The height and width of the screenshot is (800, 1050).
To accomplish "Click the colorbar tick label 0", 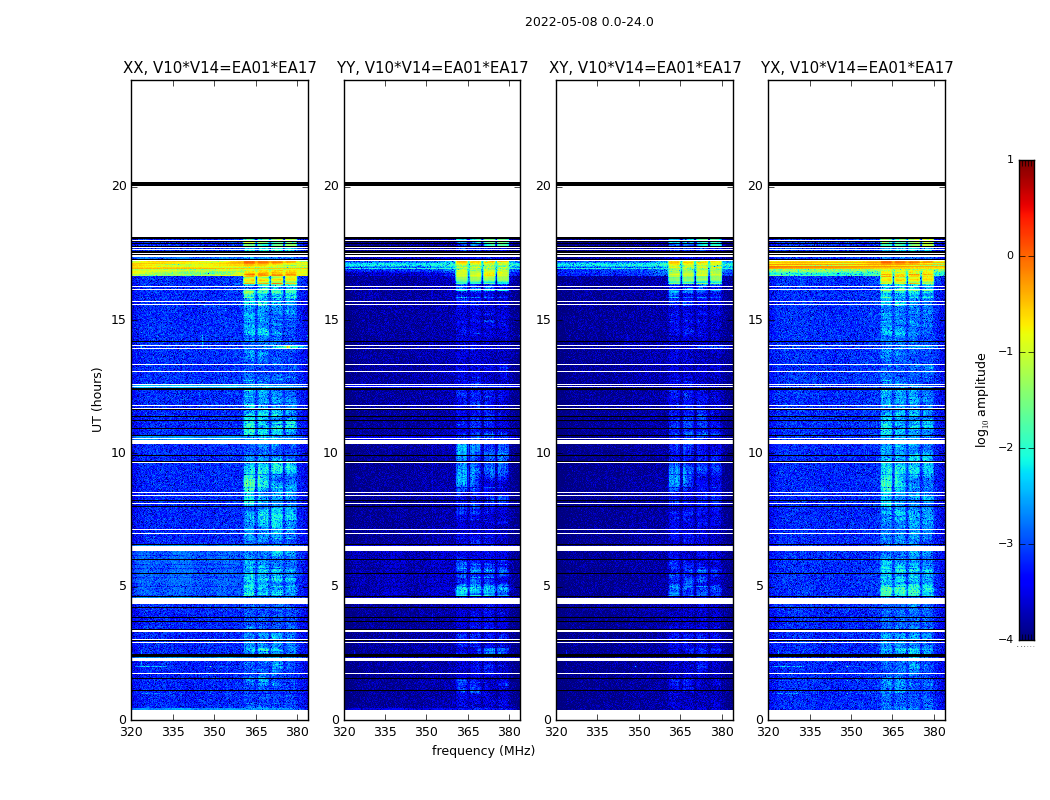I will [1010, 256].
